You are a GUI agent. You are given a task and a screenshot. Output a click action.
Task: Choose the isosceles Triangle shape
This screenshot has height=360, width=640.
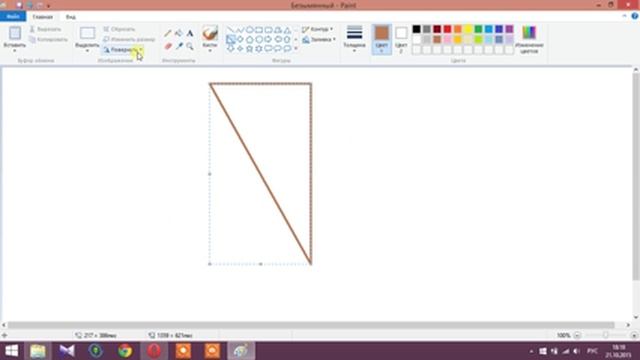[287, 30]
